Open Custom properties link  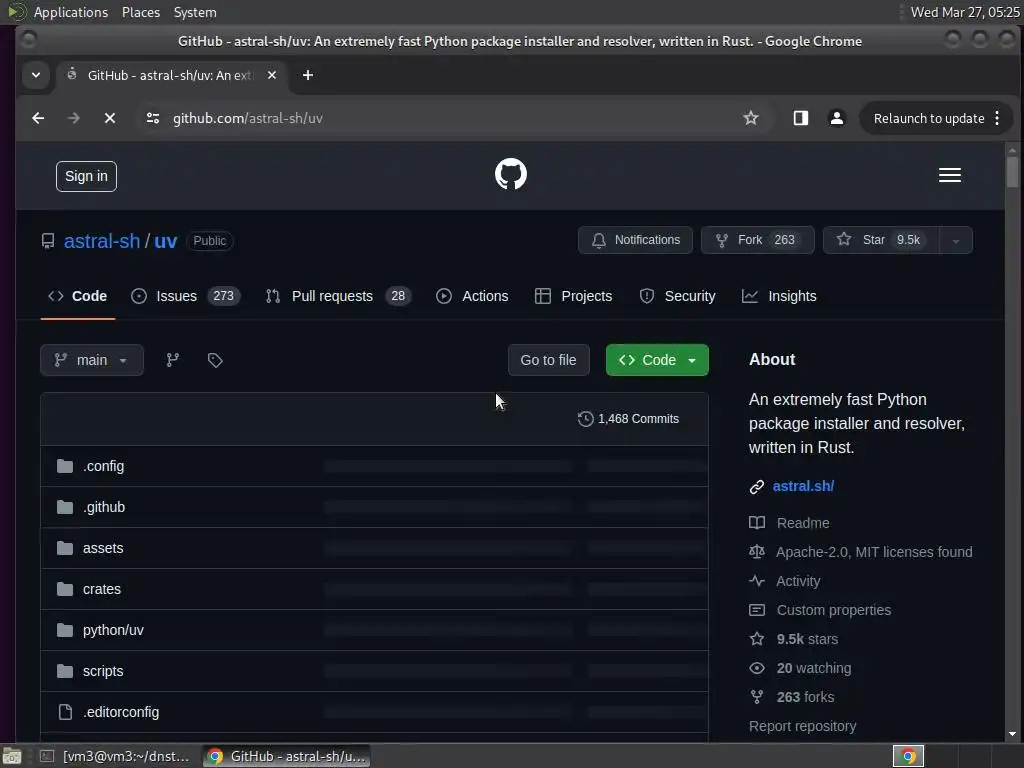(833, 611)
